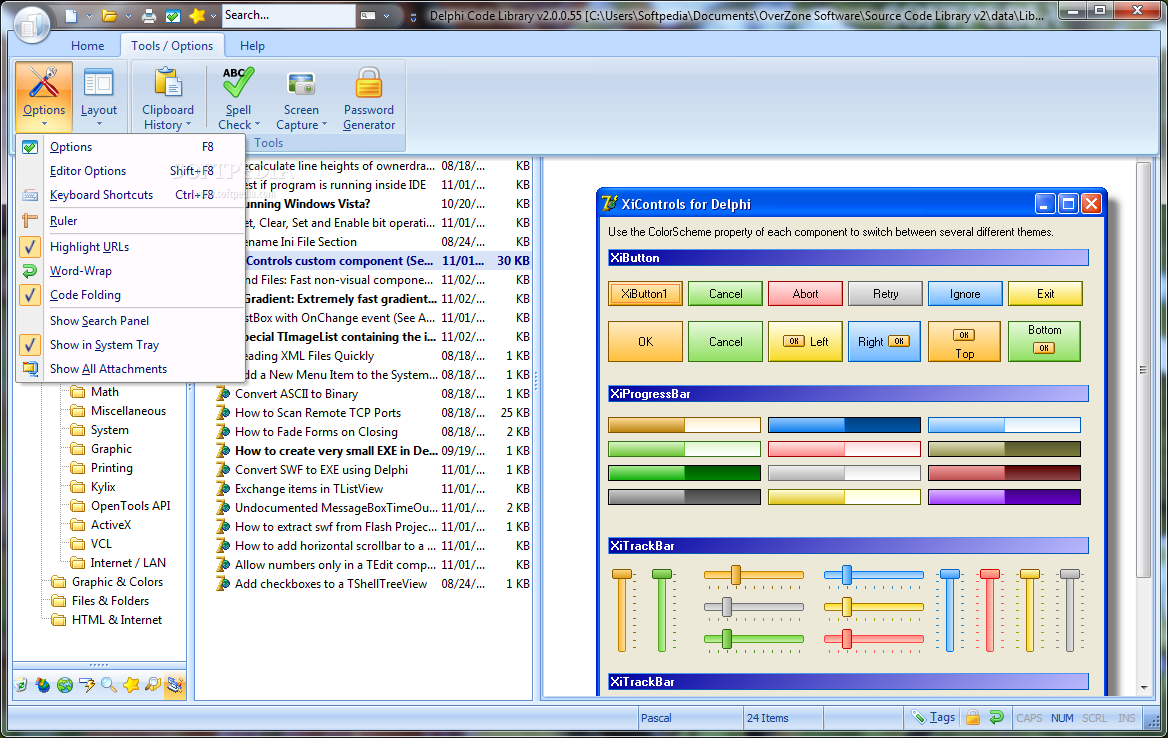Select the Graphic & Colors folder
Viewport: 1168px width, 738px height.
click(x=117, y=582)
